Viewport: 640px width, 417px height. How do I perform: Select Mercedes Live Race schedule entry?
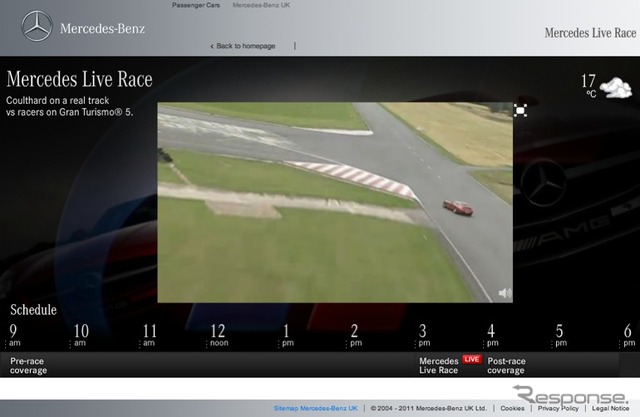pyautogui.click(x=438, y=366)
